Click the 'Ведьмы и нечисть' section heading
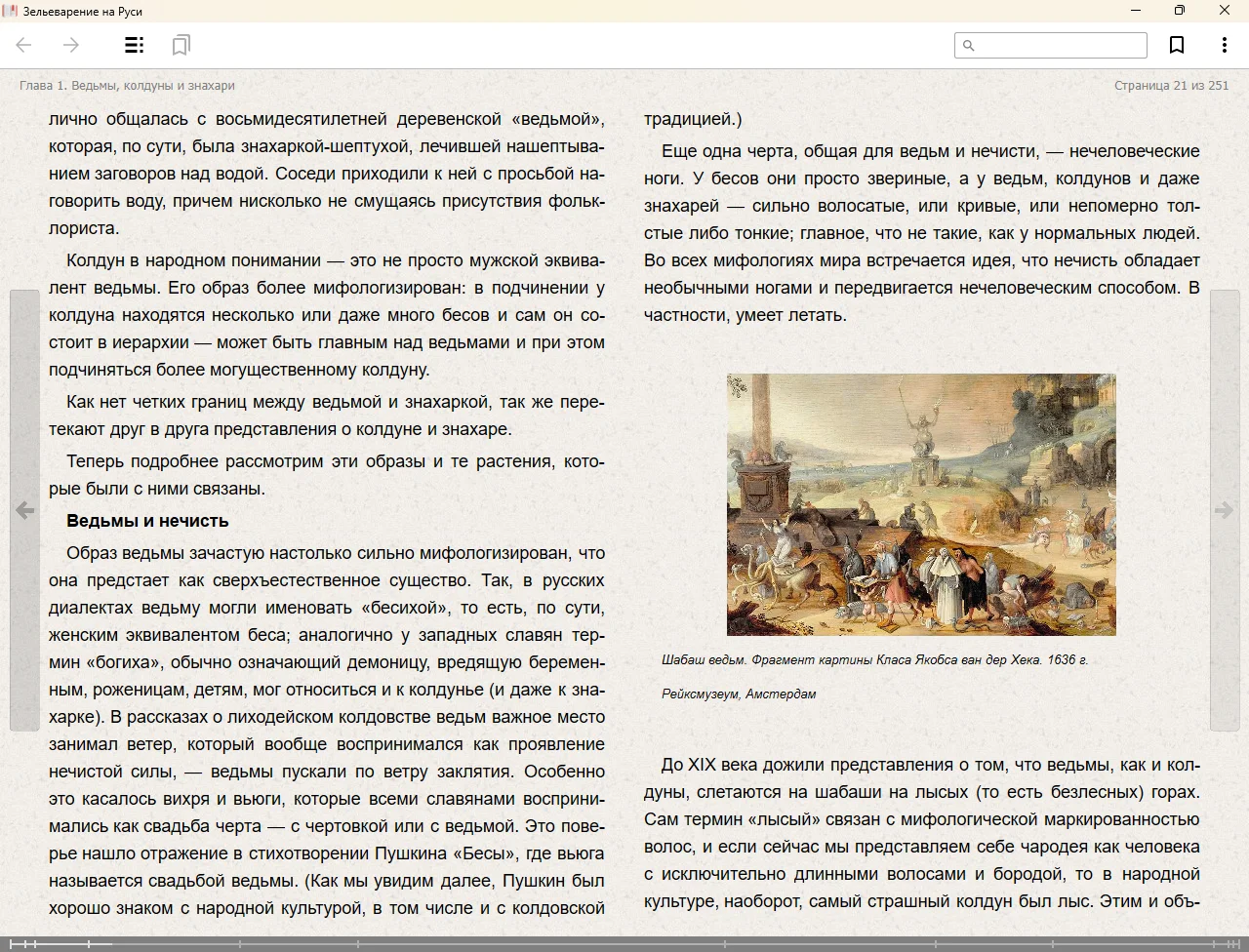The image size is (1249, 952). click(x=147, y=521)
